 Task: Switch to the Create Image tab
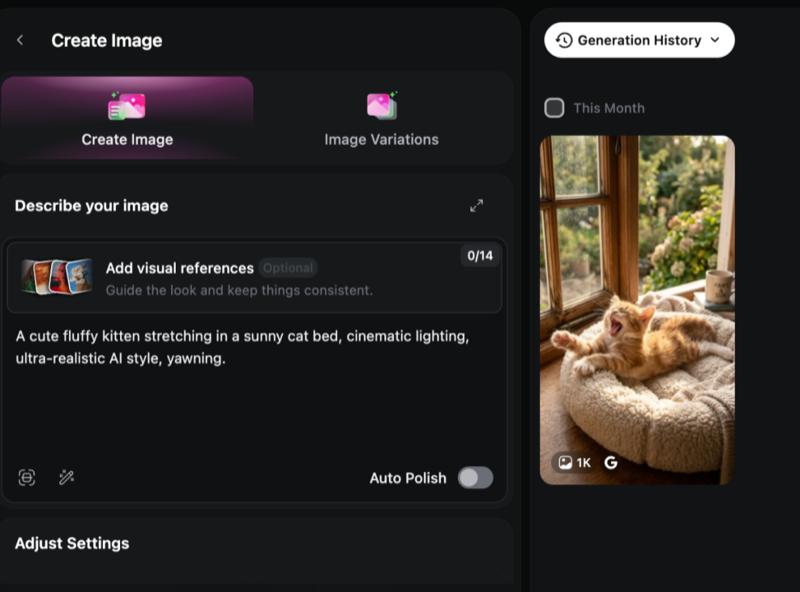127,118
